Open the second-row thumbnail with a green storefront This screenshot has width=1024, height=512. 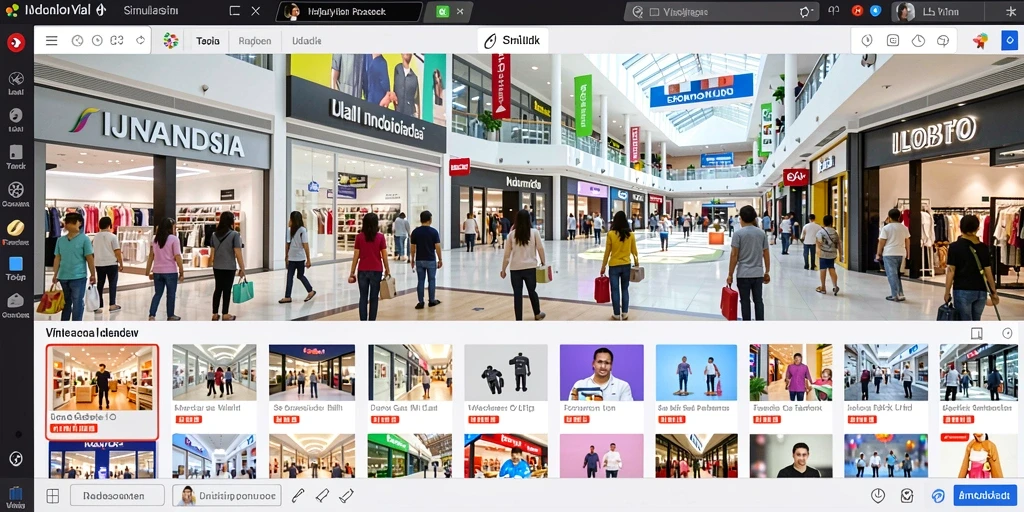[409, 456]
